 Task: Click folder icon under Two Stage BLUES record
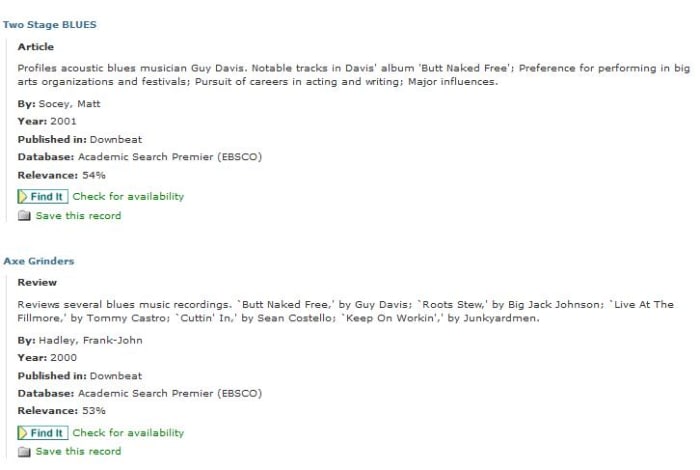[x=24, y=216]
